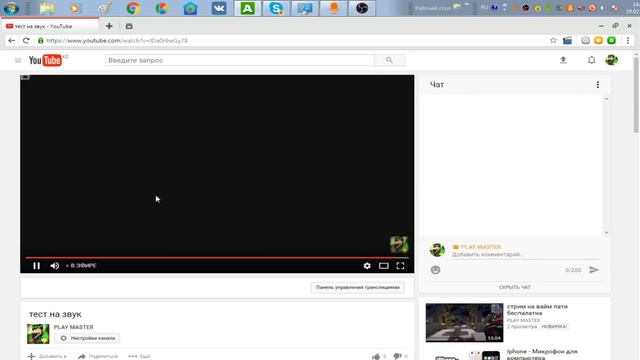Open the broadcast control panel button

[358, 287]
